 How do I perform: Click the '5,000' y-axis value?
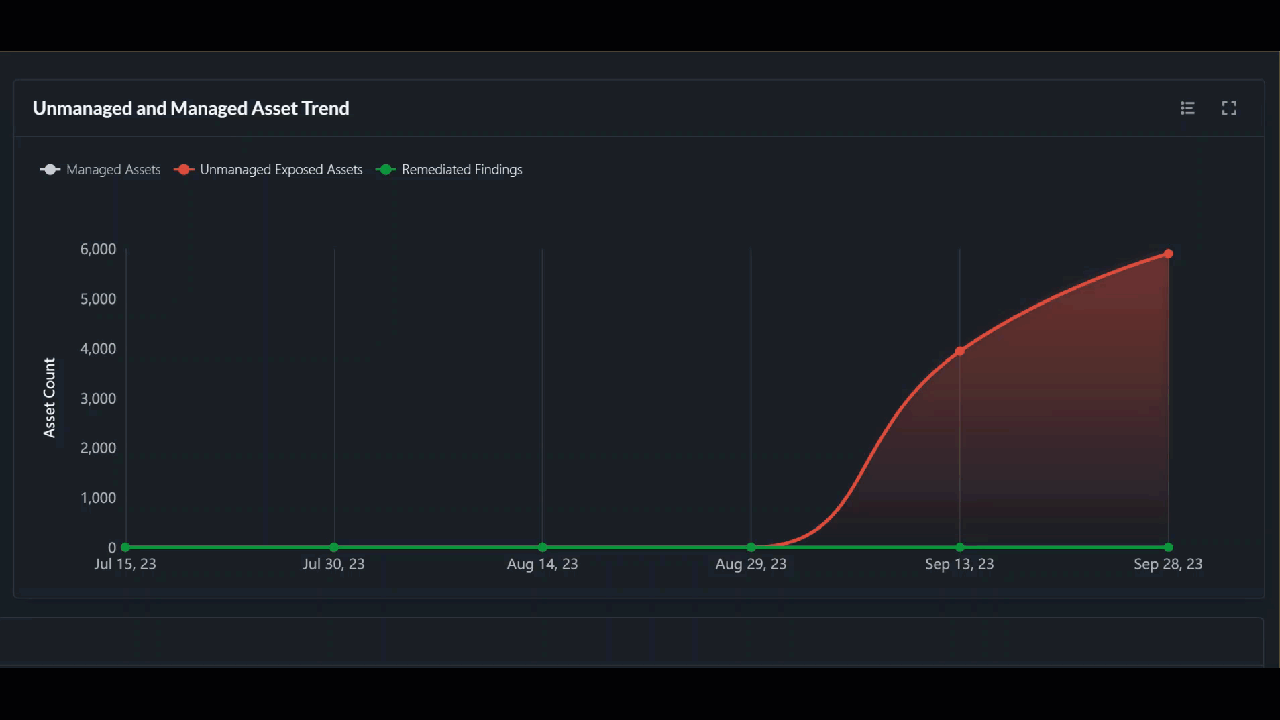pos(98,299)
